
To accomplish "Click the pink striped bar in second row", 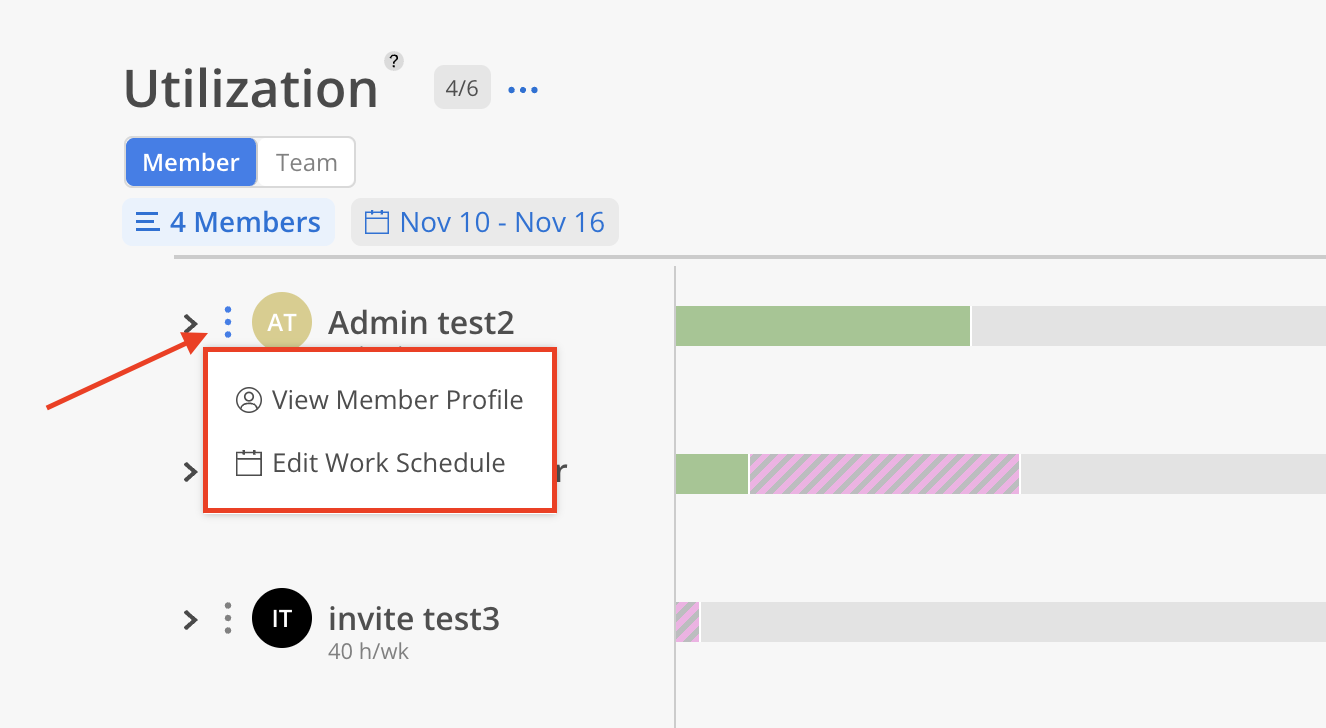I will click(x=884, y=474).
